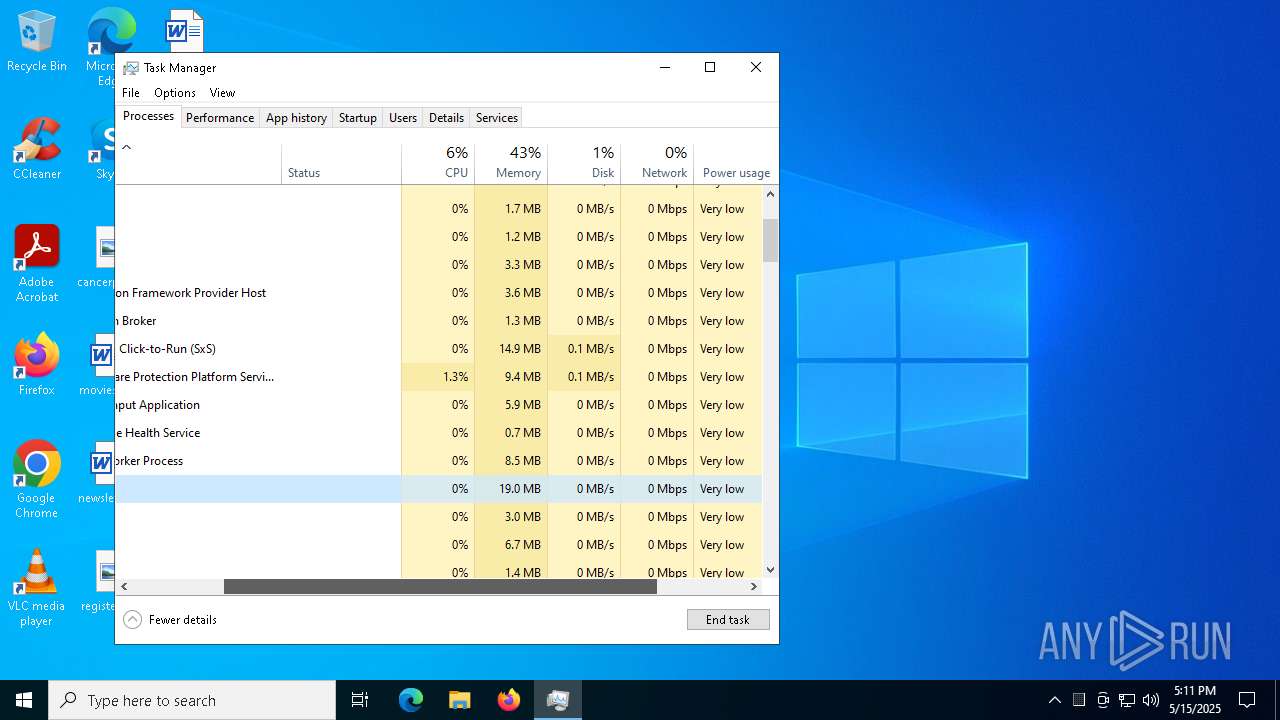The height and width of the screenshot is (720, 1280).
Task: Click horizontal scrollbar left arrow
Action: tap(124, 587)
